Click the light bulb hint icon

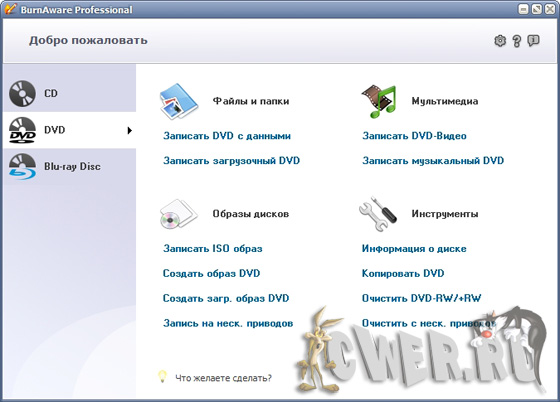[162, 376]
